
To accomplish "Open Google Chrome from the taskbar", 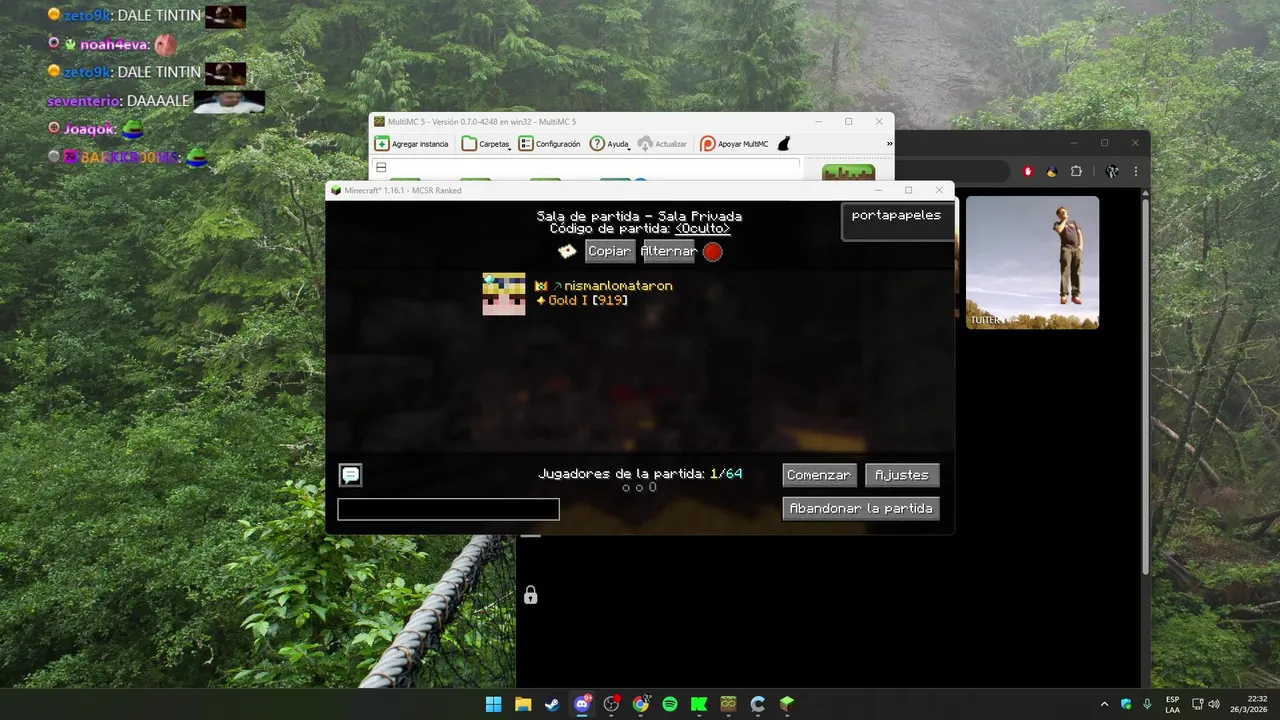I will point(640,704).
